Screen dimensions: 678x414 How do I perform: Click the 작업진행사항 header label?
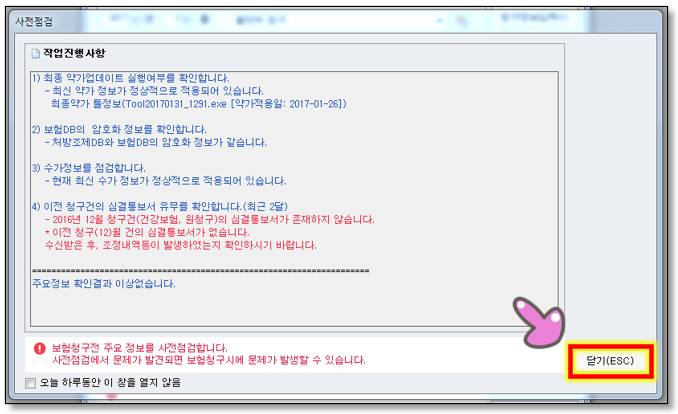tap(74, 53)
